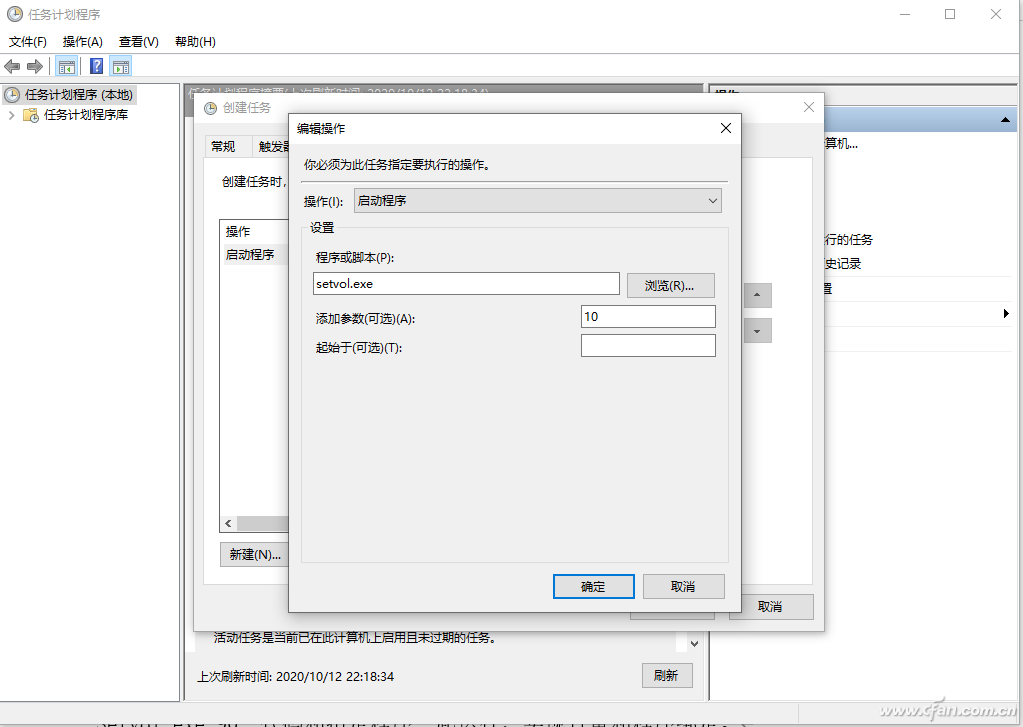The height and width of the screenshot is (727, 1023).
Task: Open the 查看(V) menu
Action: coord(138,42)
